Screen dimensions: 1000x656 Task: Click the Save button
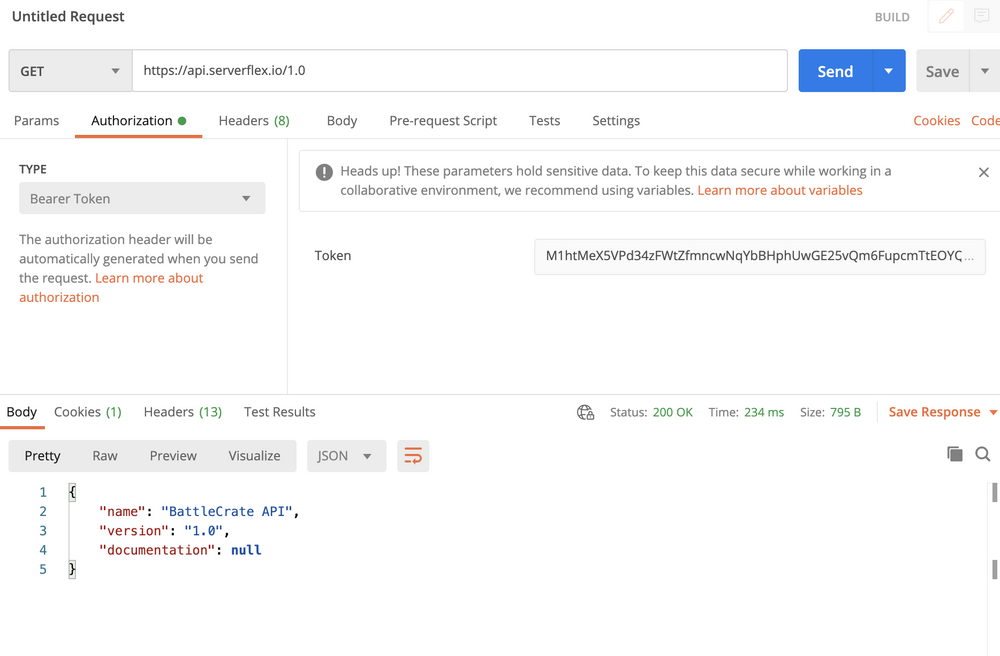[x=943, y=71]
